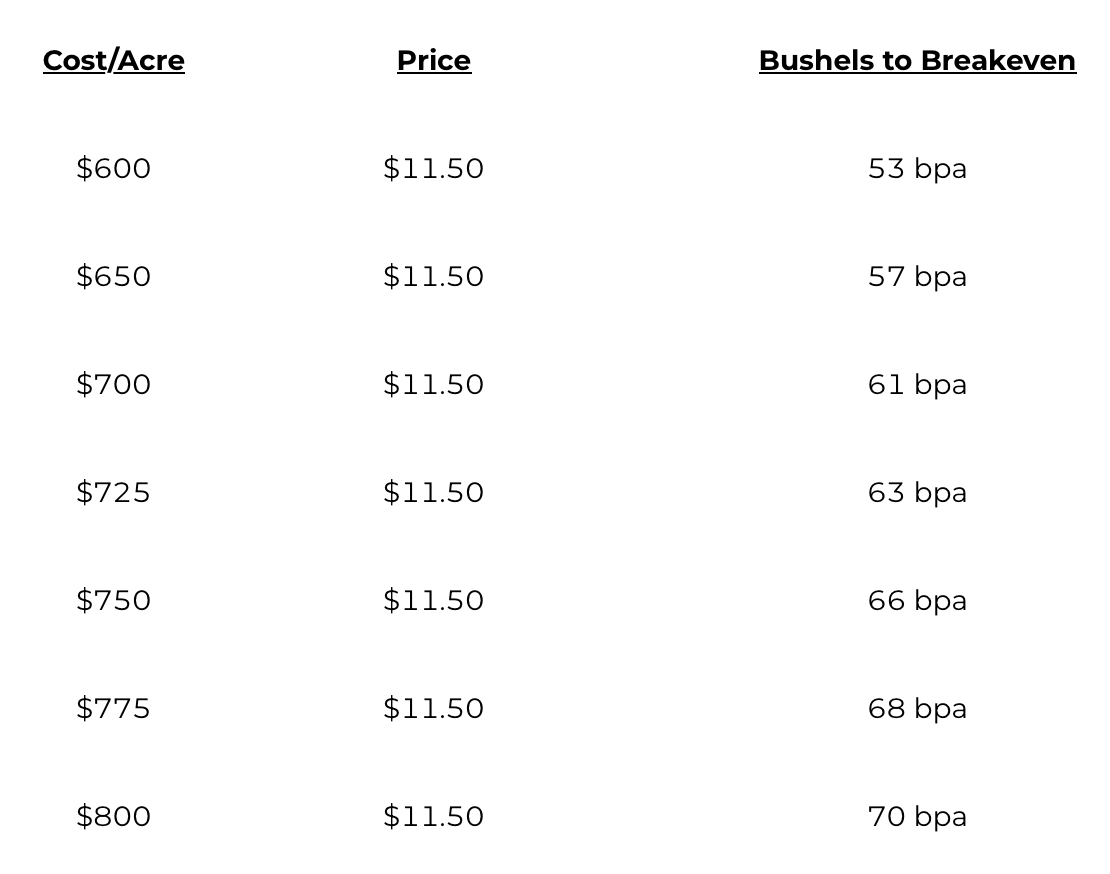Select the $775 cost per acre cell
The image size is (1110, 874).
tap(114, 708)
